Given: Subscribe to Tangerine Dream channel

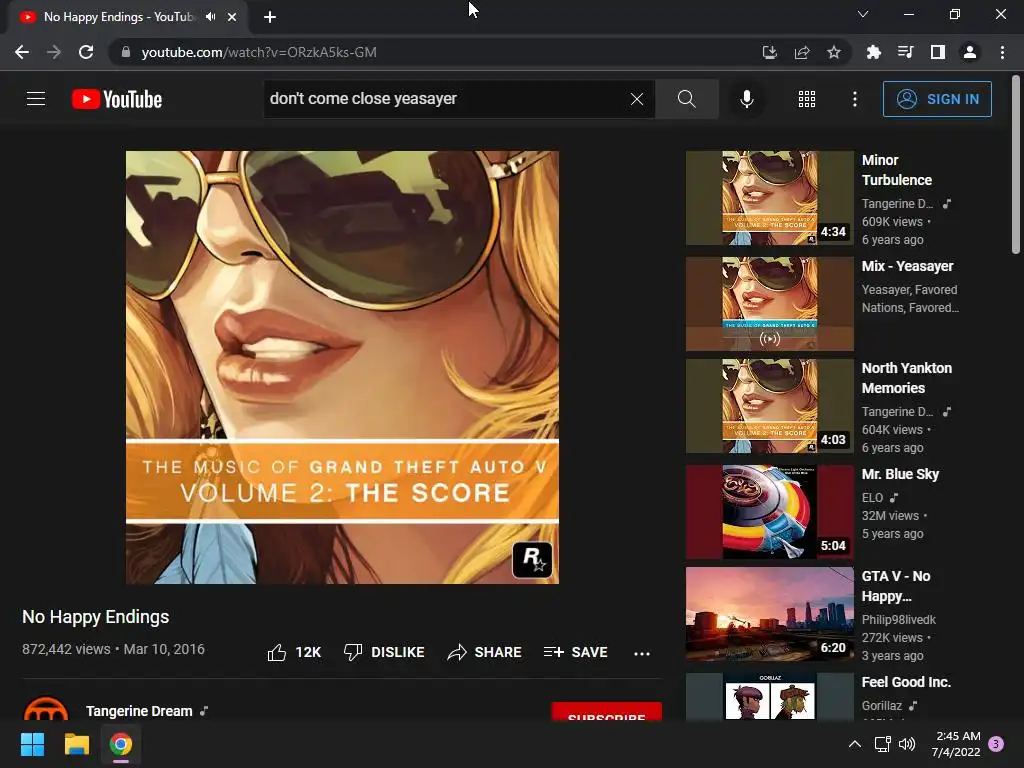Looking at the screenshot, I should tap(606, 712).
